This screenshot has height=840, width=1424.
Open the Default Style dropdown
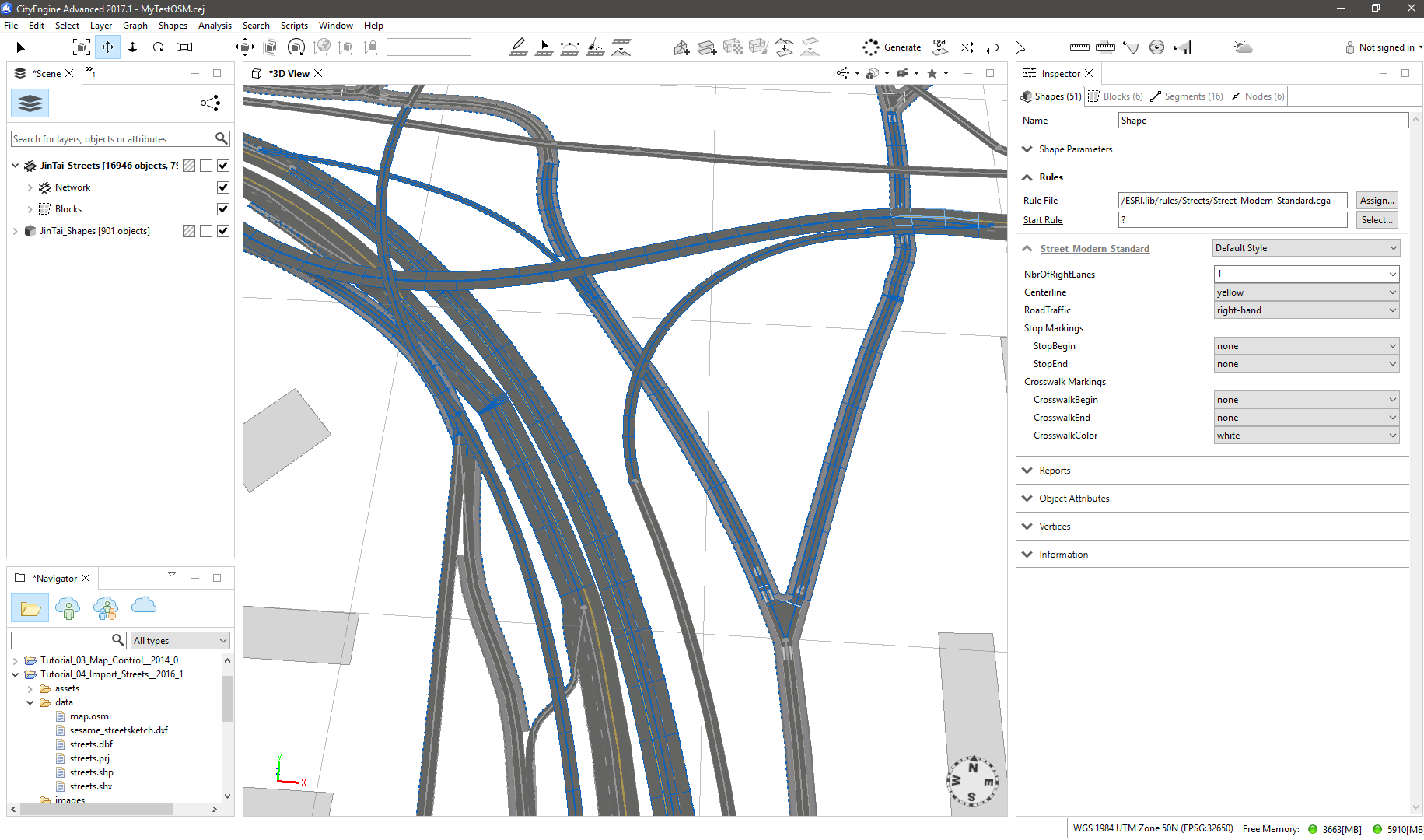(1306, 248)
